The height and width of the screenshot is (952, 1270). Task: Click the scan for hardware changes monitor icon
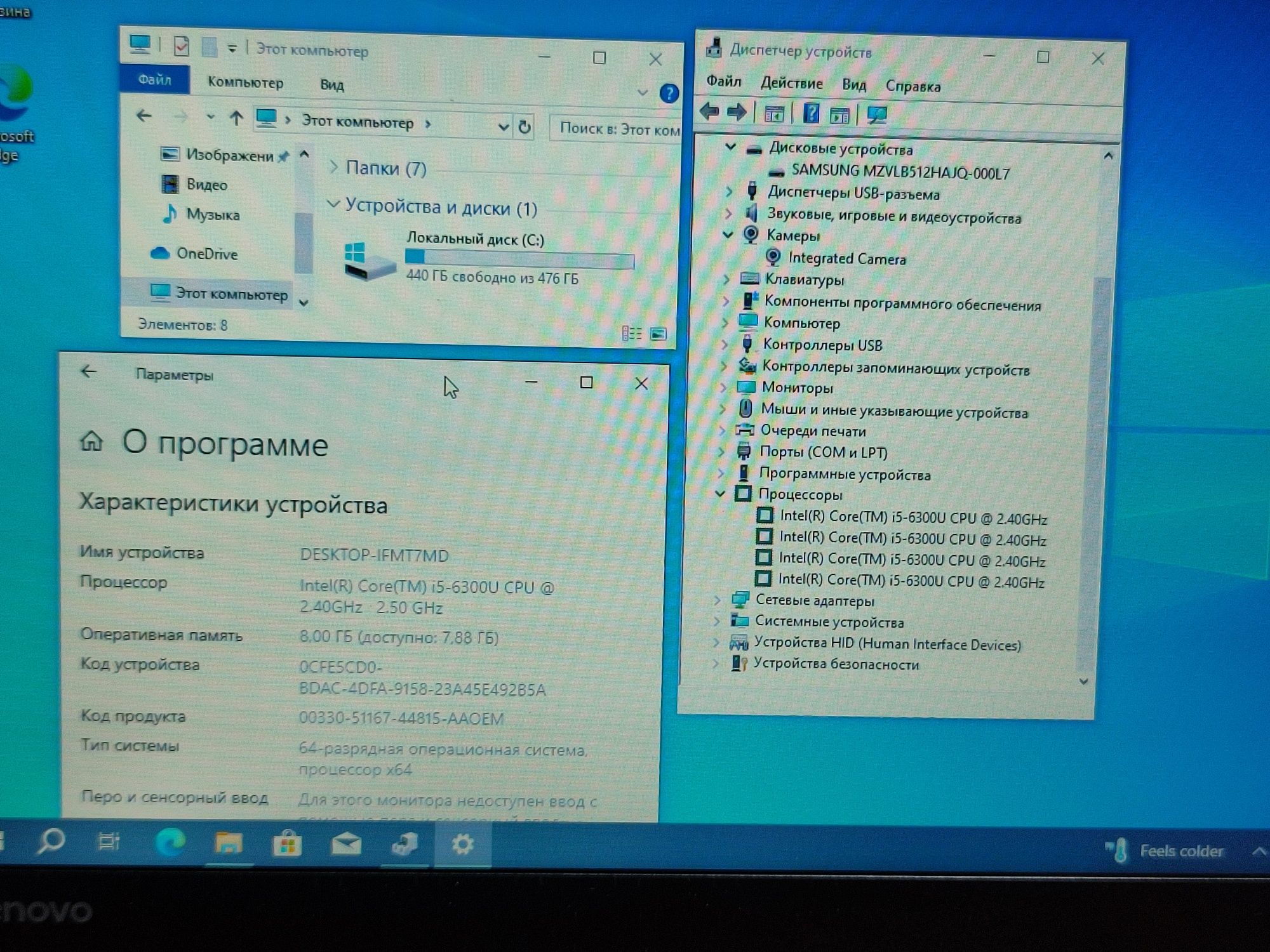[877, 115]
